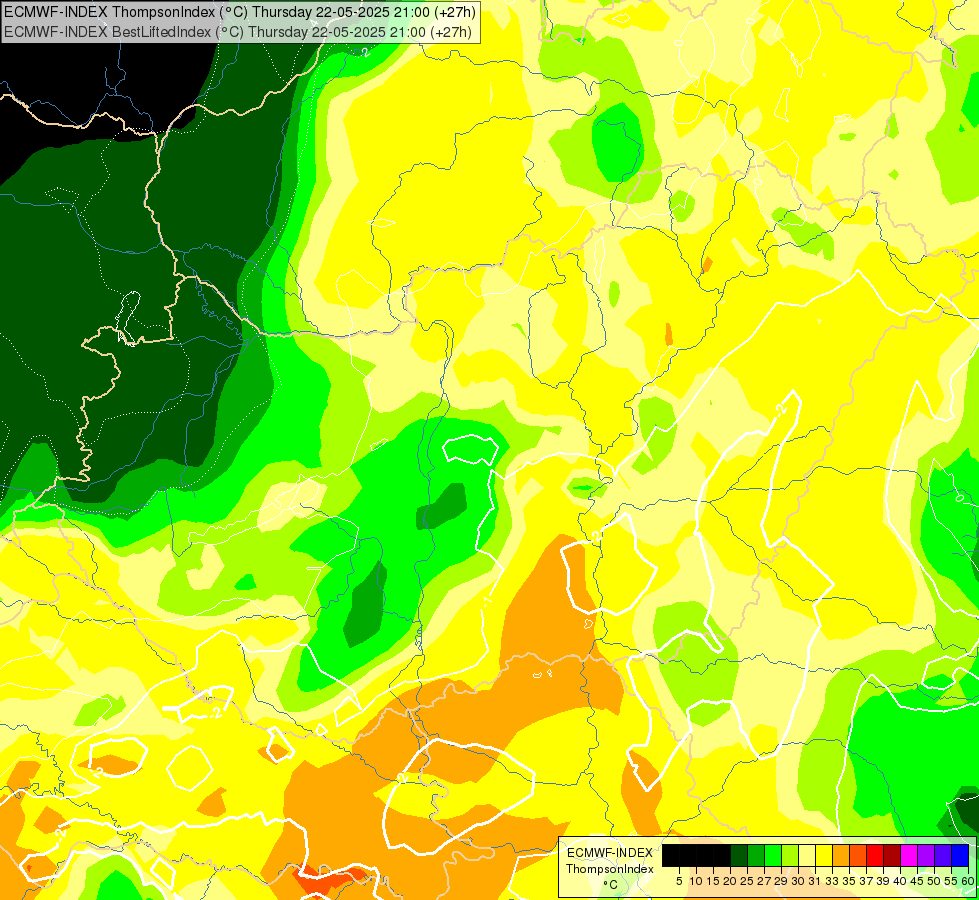979x900 pixels.
Task: Select the lime 29–30 legend swatch
Action: click(790, 856)
